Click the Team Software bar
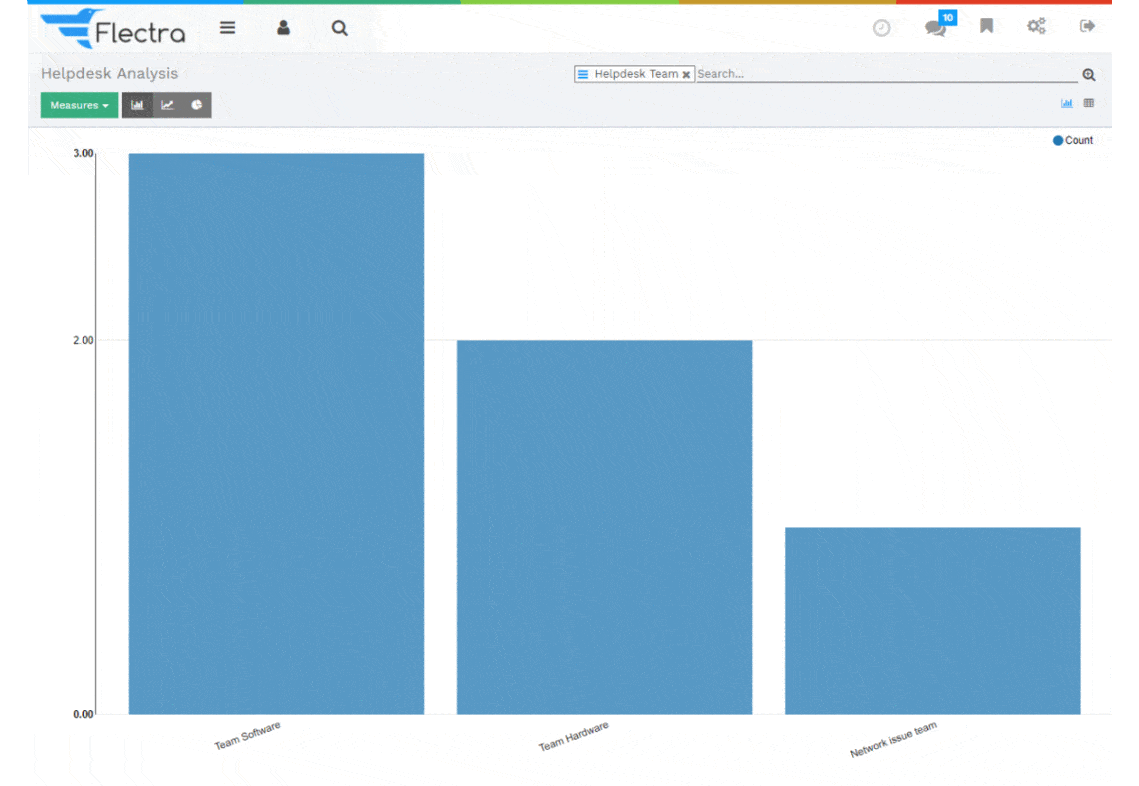The height and width of the screenshot is (786, 1139). click(276, 433)
